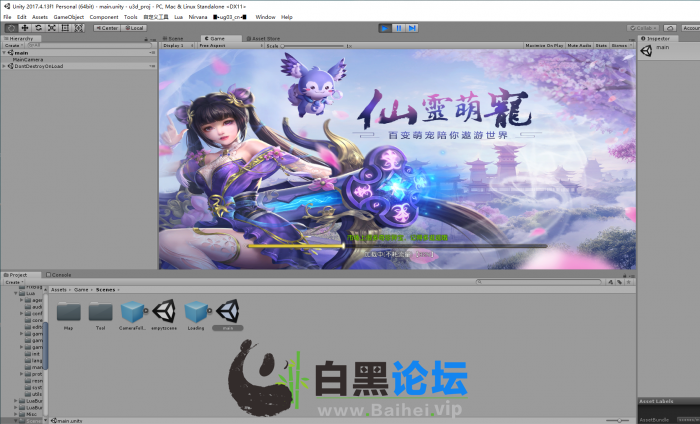This screenshot has height=424, width=700.
Task: Select the Loading prefab asset
Action: (x=196, y=316)
